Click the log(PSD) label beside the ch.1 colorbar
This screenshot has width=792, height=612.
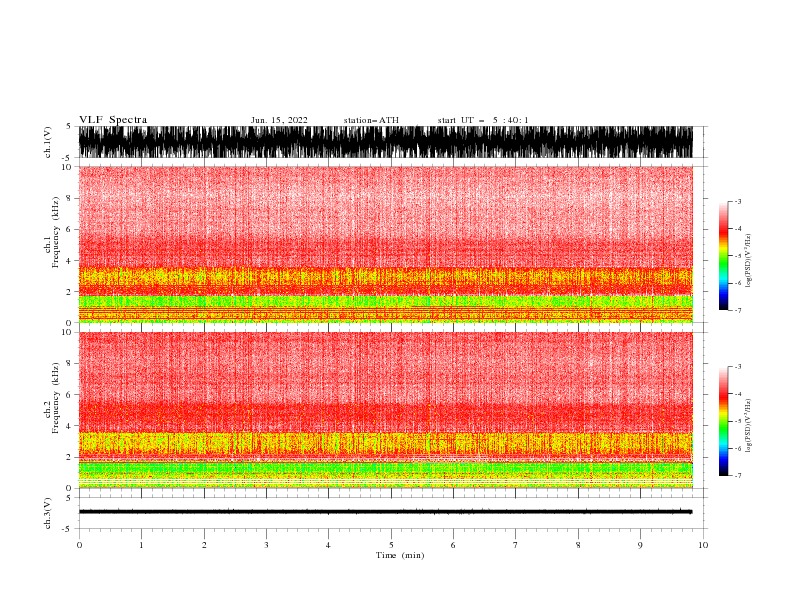(748, 261)
